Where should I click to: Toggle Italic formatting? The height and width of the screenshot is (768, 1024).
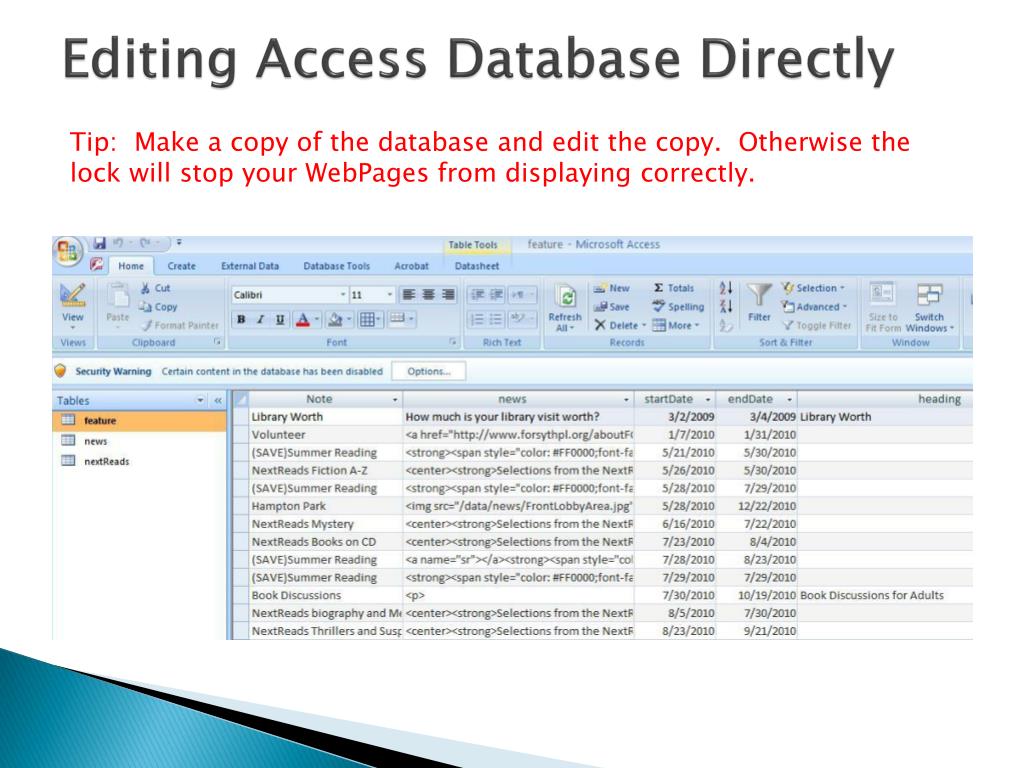[x=261, y=319]
